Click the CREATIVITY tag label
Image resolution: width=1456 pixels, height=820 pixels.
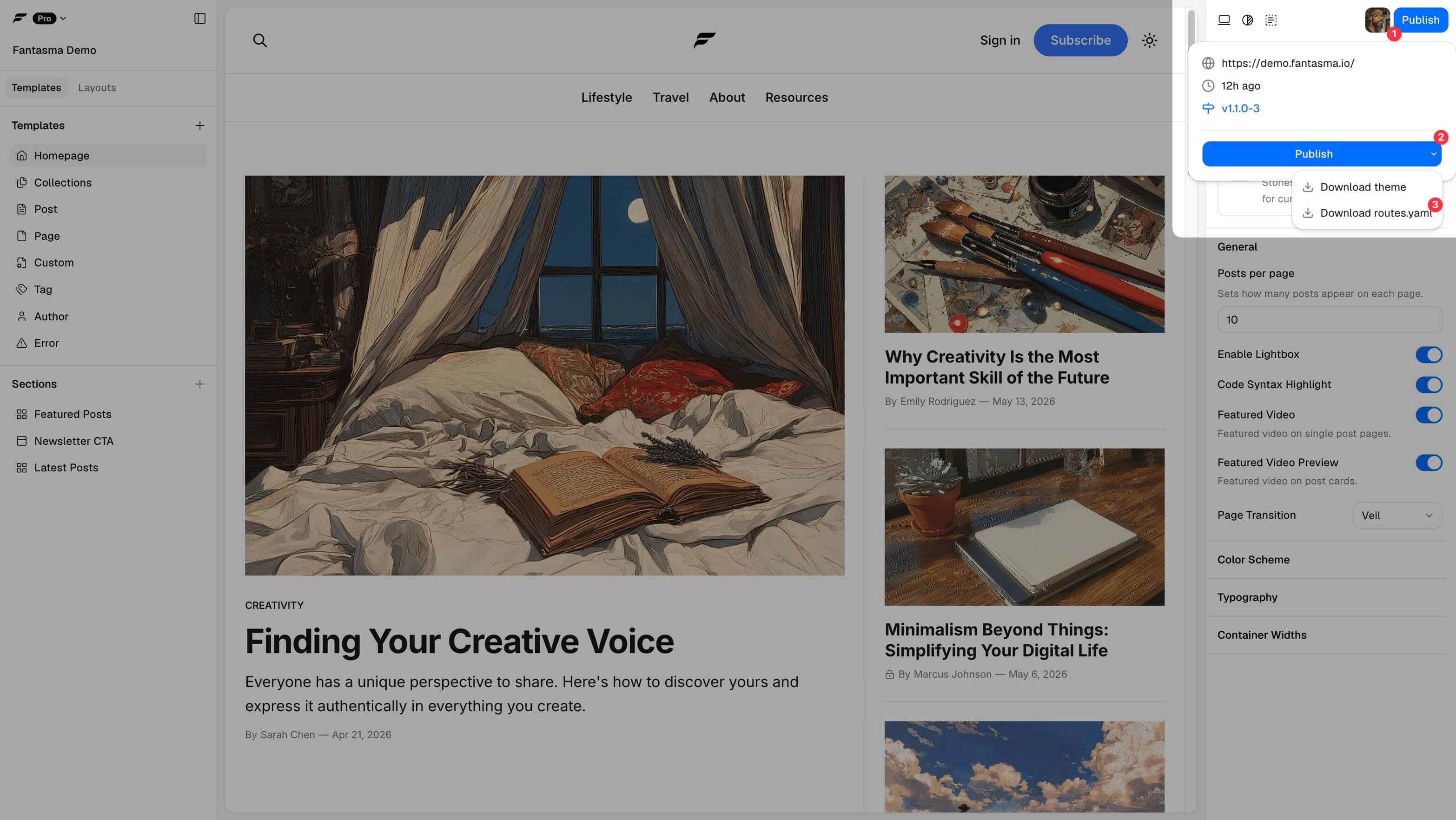click(x=274, y=605)
